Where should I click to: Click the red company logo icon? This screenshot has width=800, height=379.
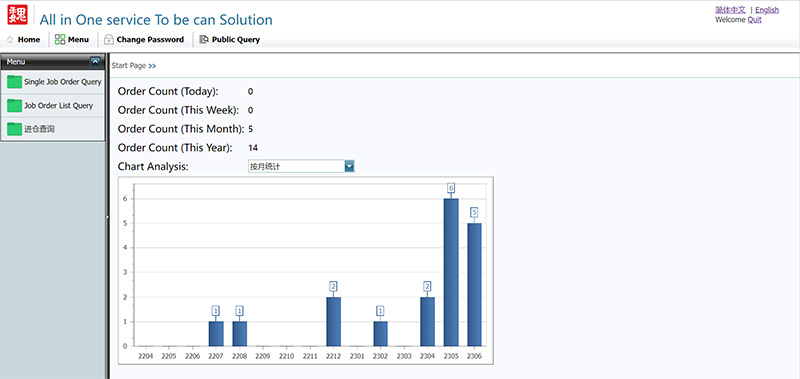(17, 14)
